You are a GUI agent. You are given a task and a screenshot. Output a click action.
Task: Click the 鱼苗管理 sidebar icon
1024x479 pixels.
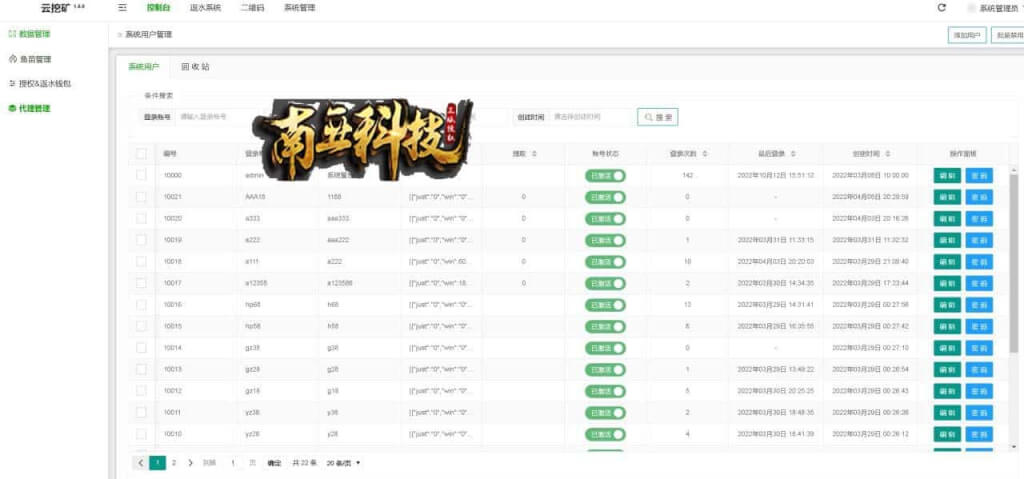pyautogui.click(x=12, y=59)
